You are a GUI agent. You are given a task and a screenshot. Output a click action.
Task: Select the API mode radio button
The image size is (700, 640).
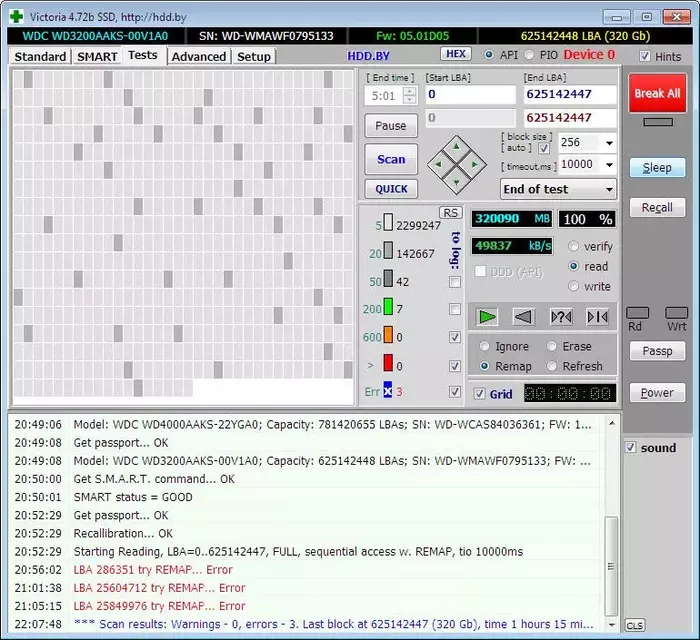pos(489,55)
